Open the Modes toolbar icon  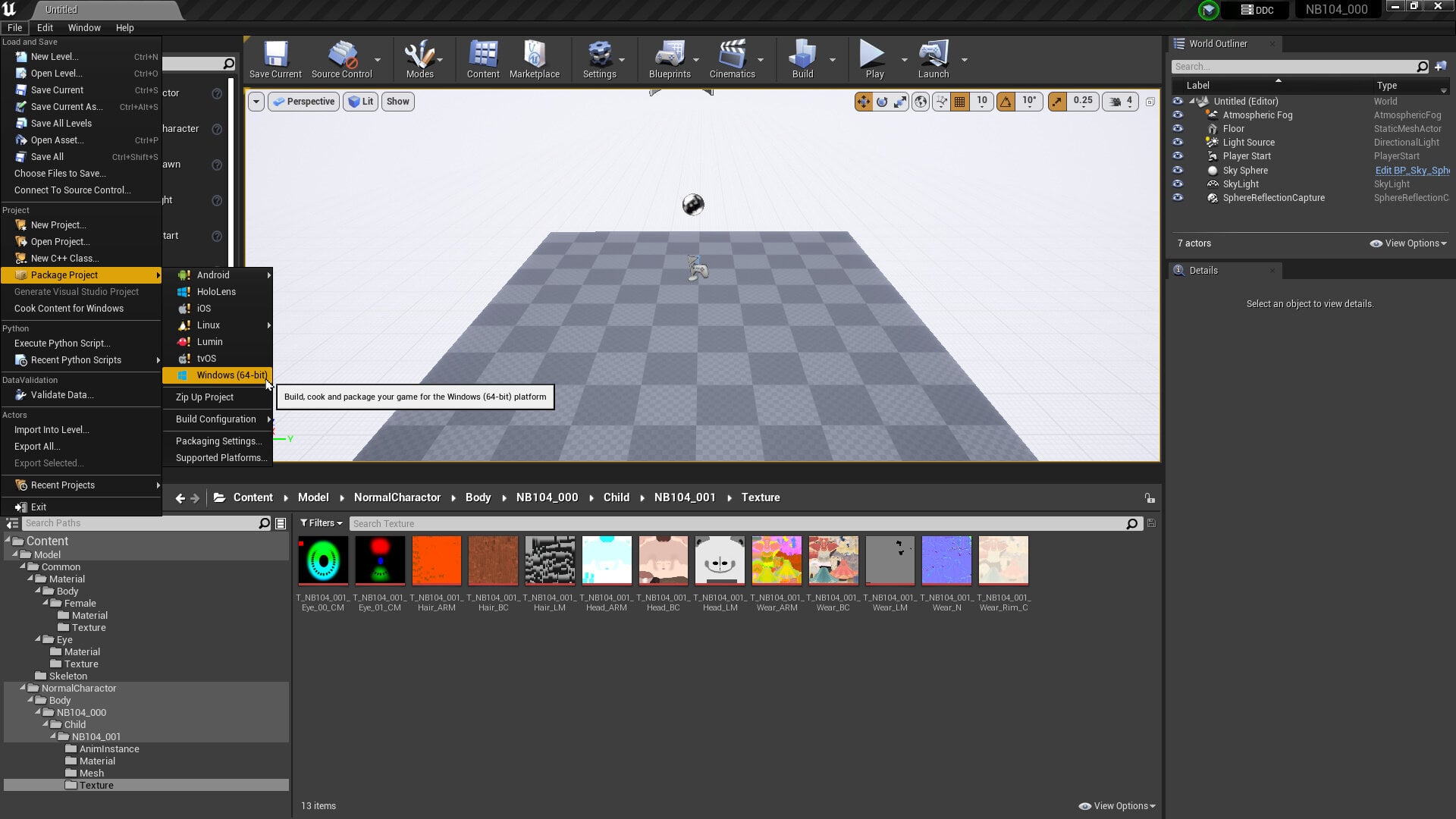419,59
